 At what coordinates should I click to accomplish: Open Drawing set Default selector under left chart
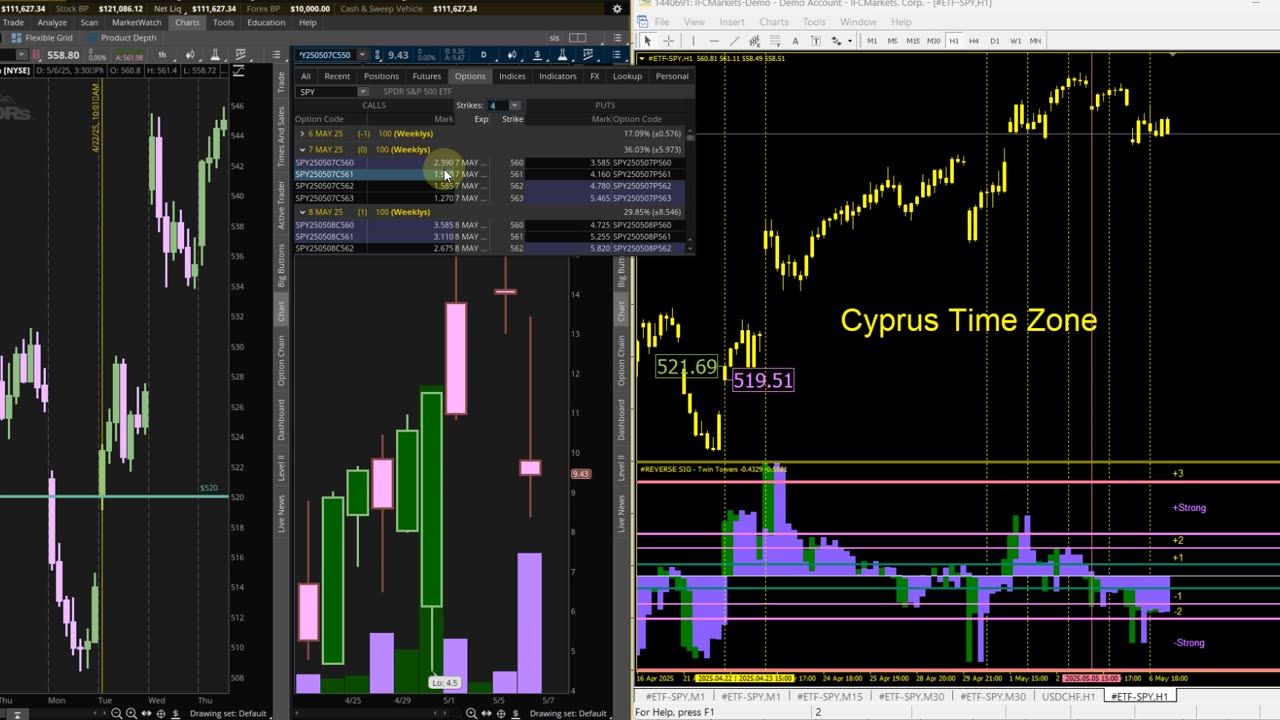coord(228,713)
